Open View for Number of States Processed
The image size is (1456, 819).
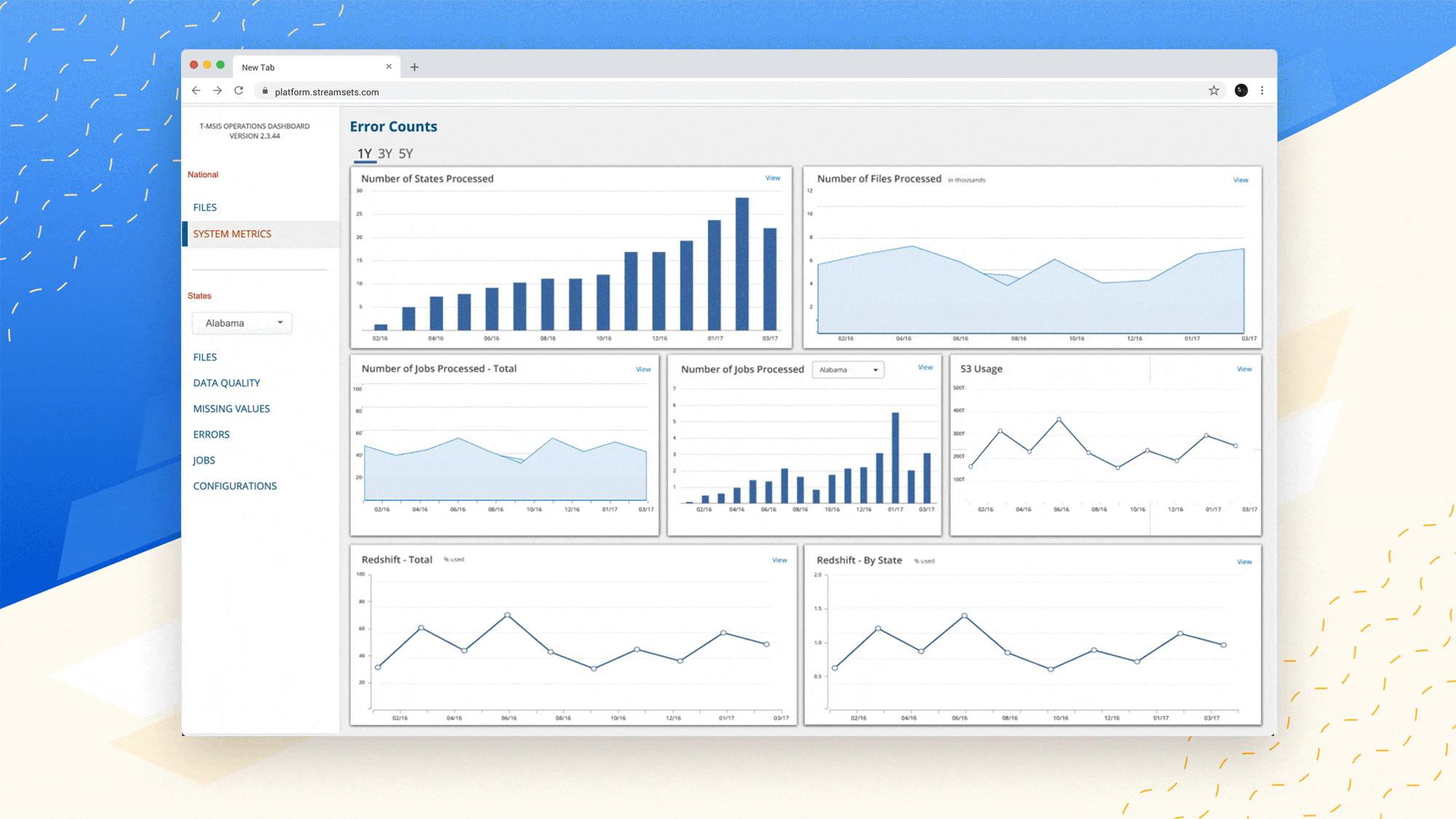772,178
